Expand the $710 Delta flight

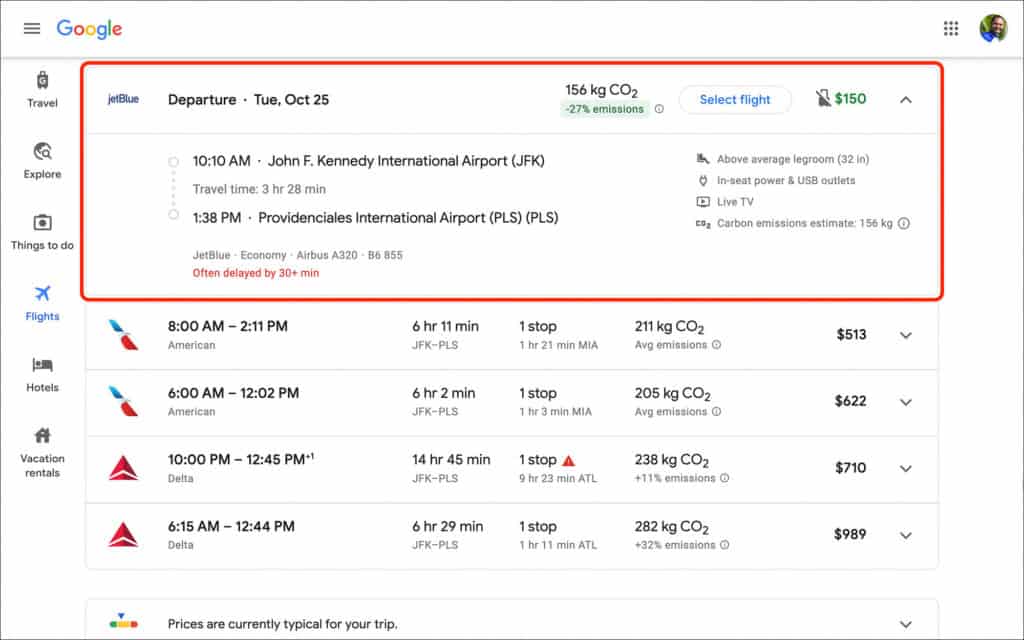pos(906,468)
